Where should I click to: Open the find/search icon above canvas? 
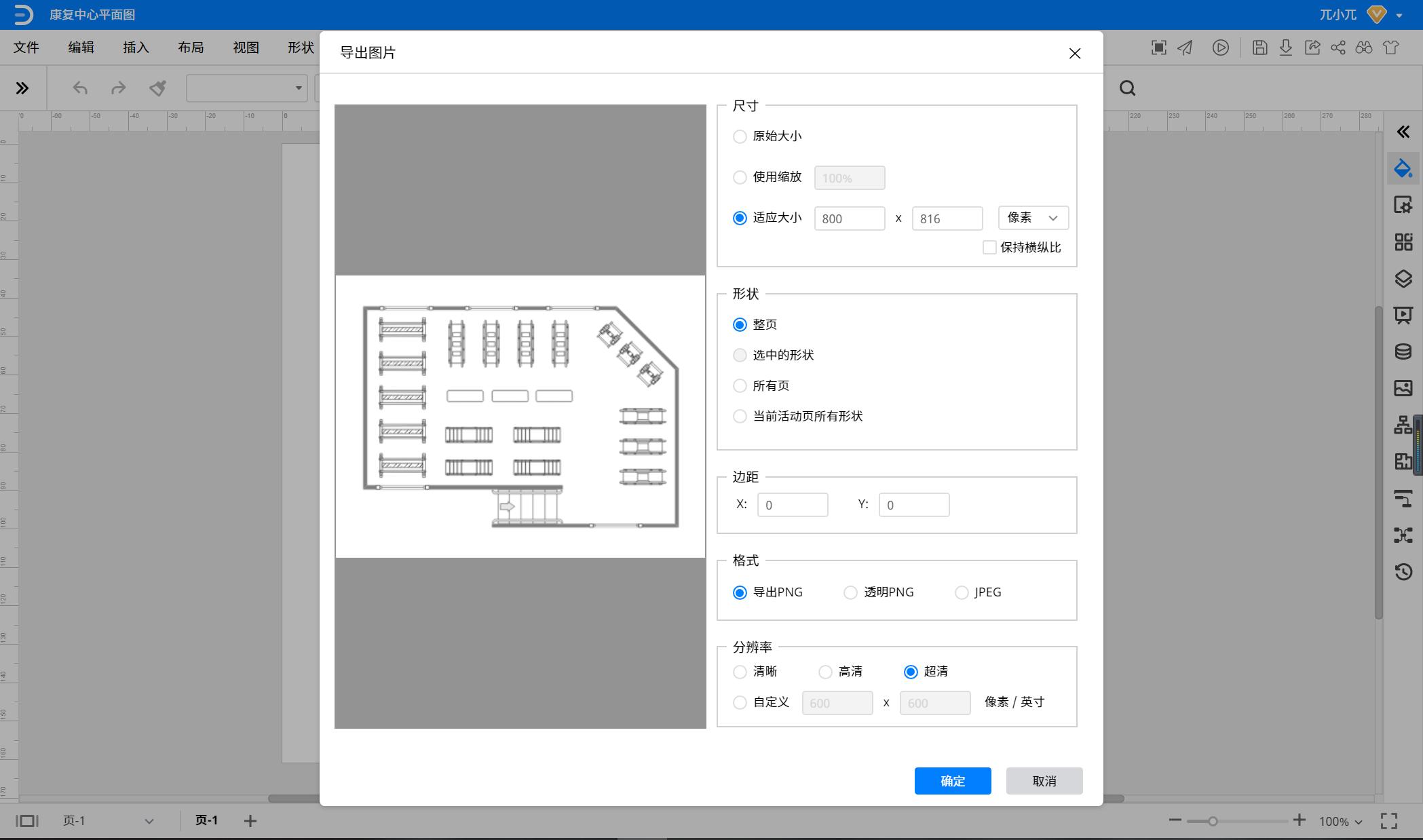tap(1126, 88)
